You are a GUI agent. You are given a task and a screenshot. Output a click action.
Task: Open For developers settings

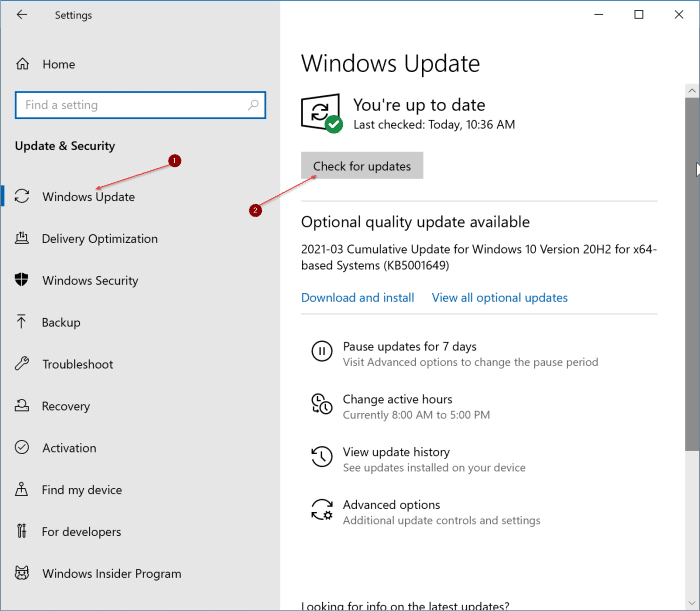click(x=81, y=532)
